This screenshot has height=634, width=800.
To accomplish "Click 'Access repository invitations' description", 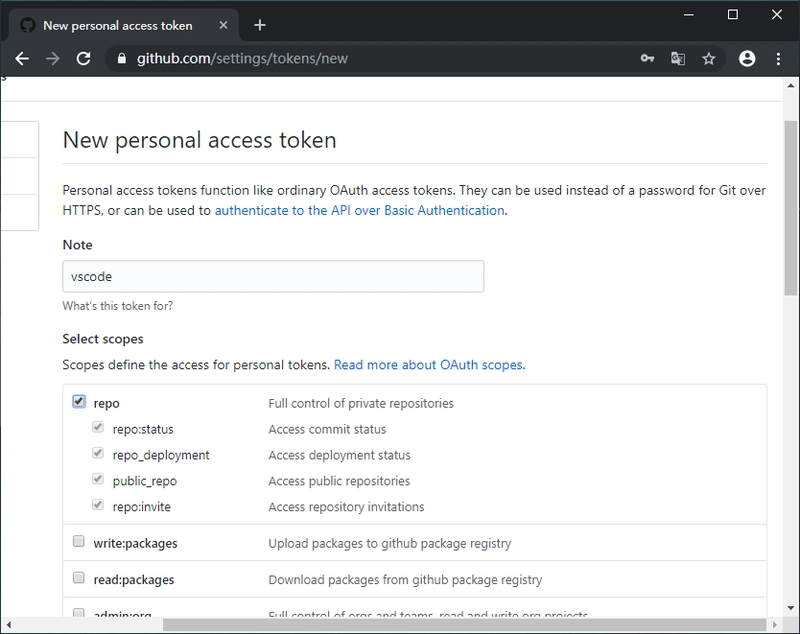I will tap(346, 507).
